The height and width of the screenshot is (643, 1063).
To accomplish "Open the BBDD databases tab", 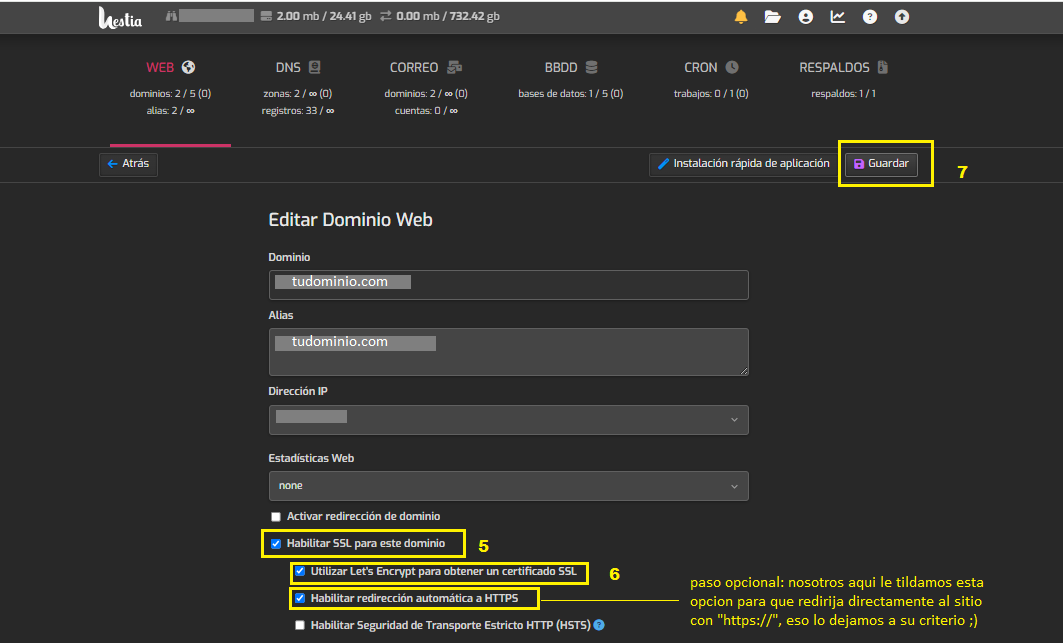I will click(x=570, y=68).
